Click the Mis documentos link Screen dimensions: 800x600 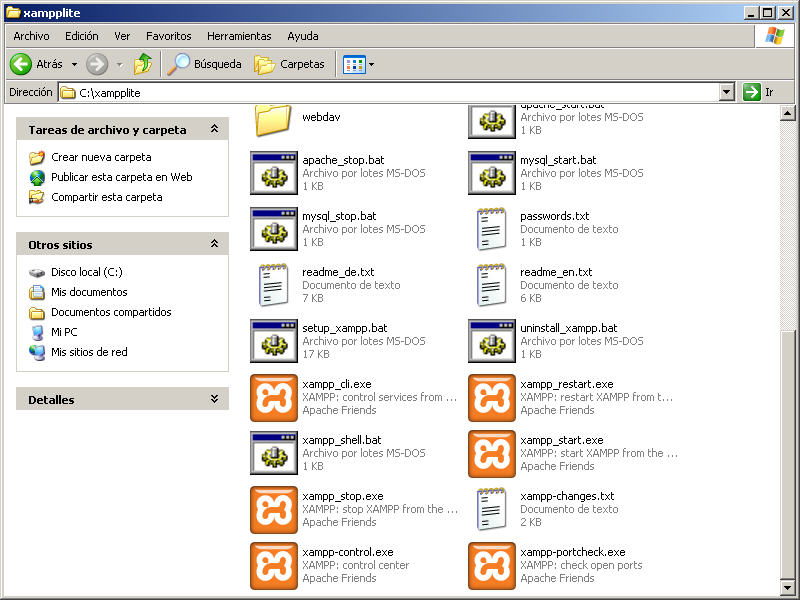89,292
